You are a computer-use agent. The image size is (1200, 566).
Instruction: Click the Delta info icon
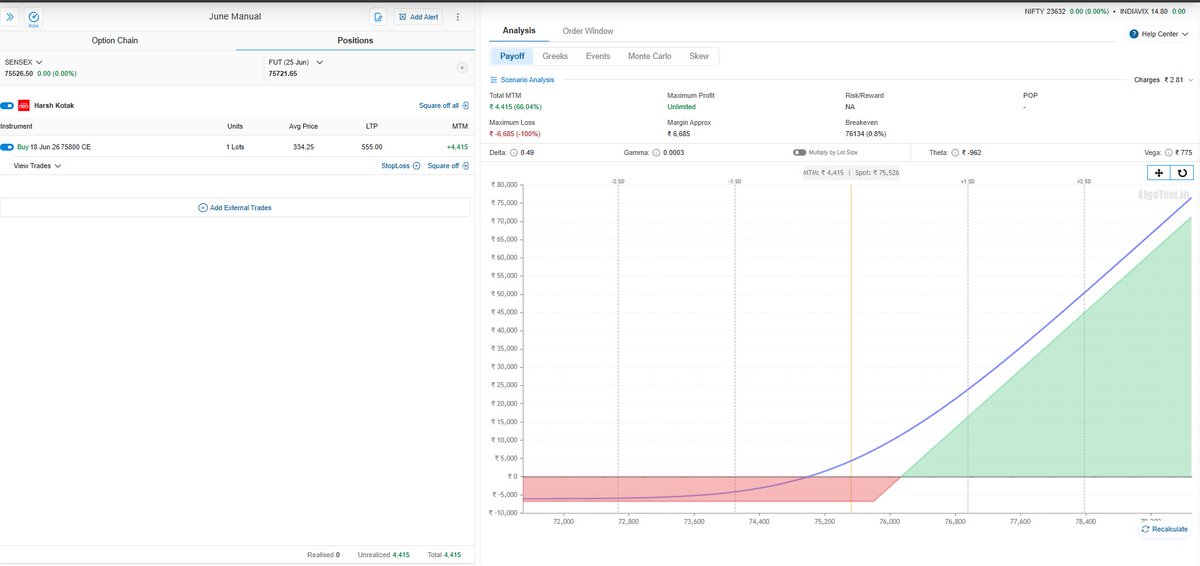click(x=515, y=152)
